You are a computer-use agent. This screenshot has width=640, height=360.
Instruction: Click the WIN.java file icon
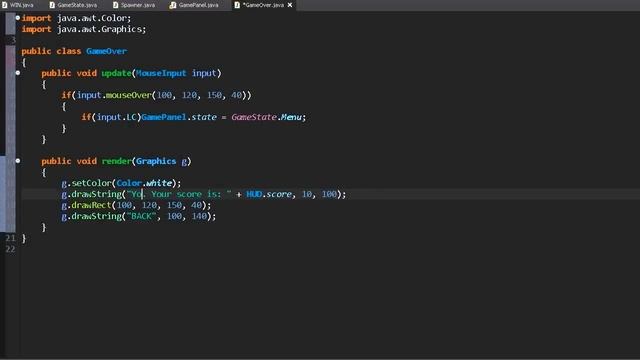(x=4, y=5)
